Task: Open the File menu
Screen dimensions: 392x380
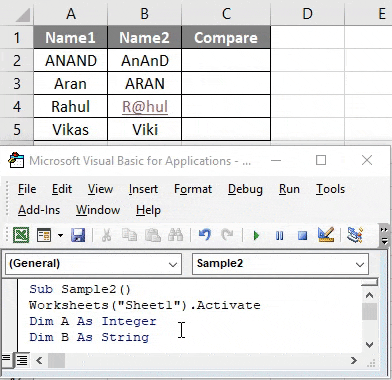Action: [27, 189]
